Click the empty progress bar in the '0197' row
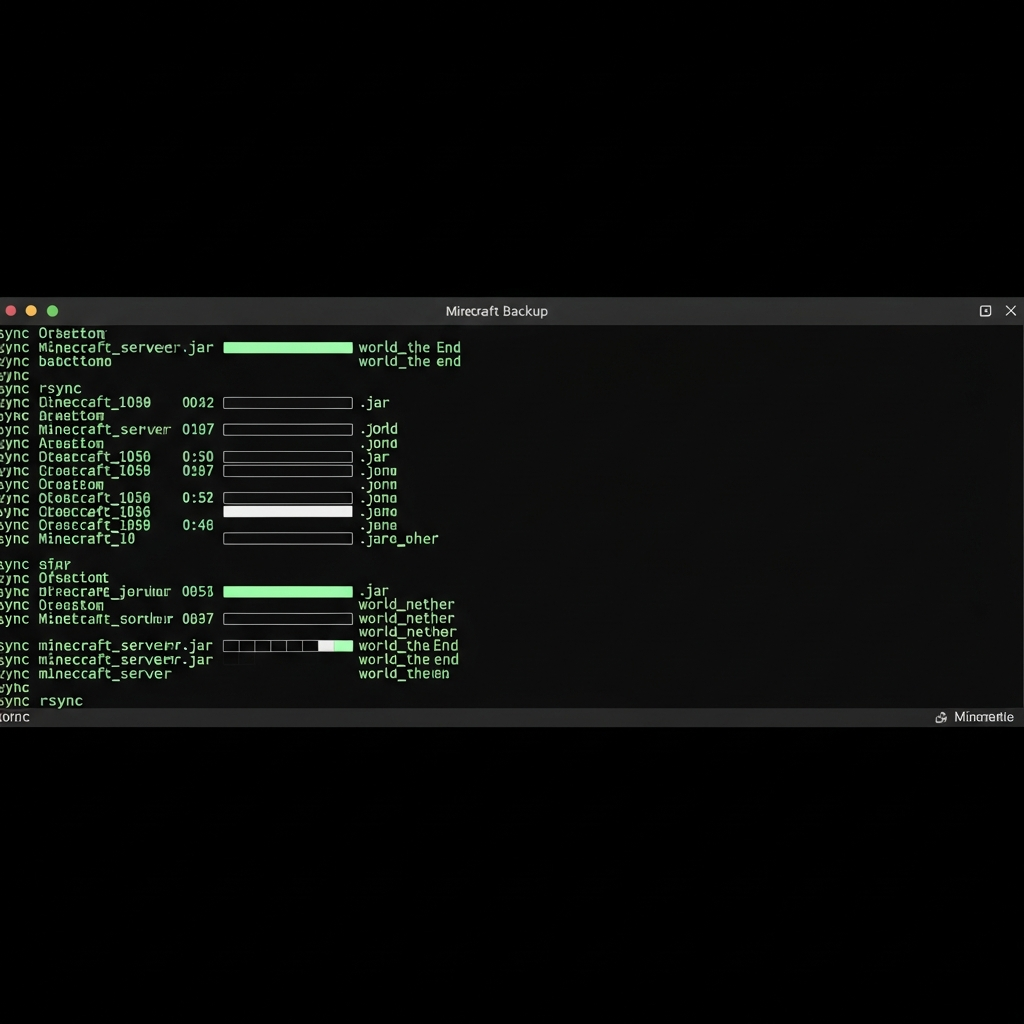 (x=288, y=430)
